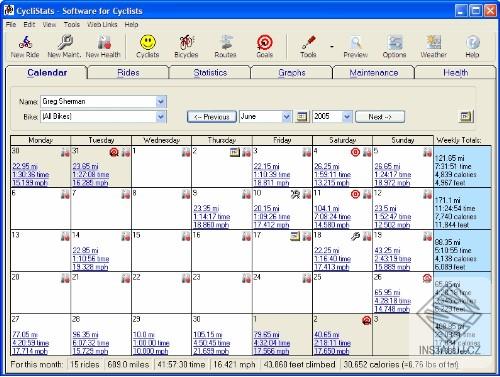The width and height of the screenshot is (500, 377).
Task: Open the Goals target icon
Action: [265, 42]
